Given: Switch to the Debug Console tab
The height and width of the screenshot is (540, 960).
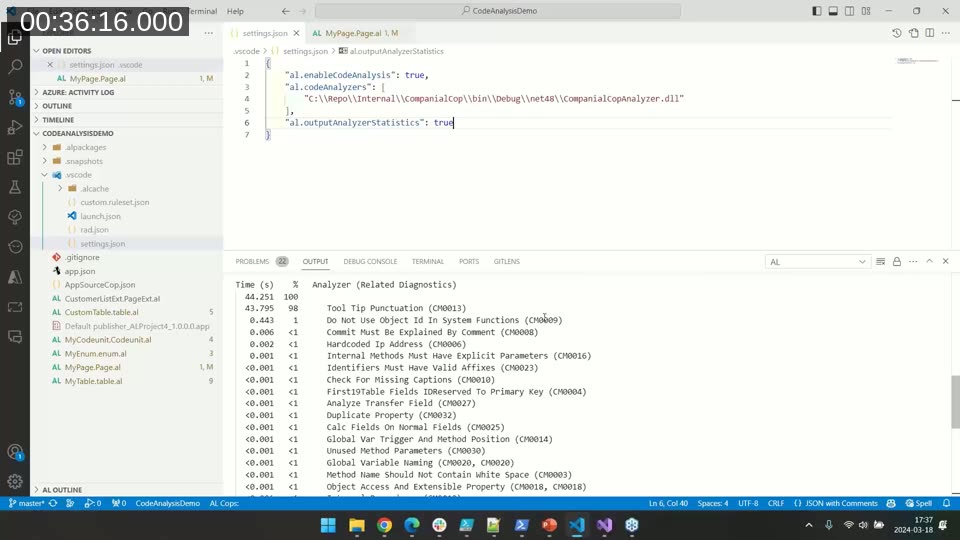Looking at the screenshot, I should 370,261.
